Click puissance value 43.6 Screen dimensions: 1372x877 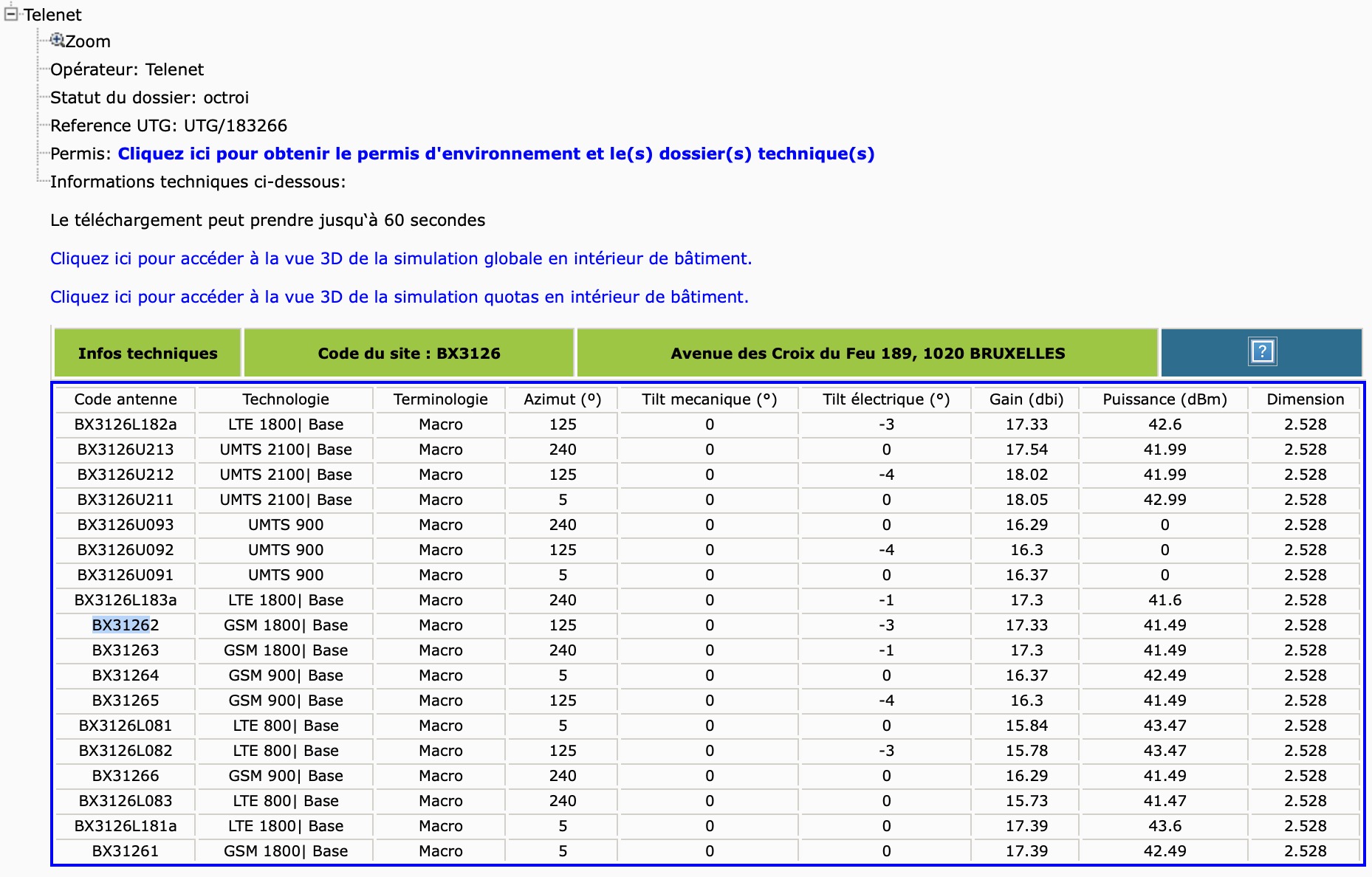[1165, 826]
